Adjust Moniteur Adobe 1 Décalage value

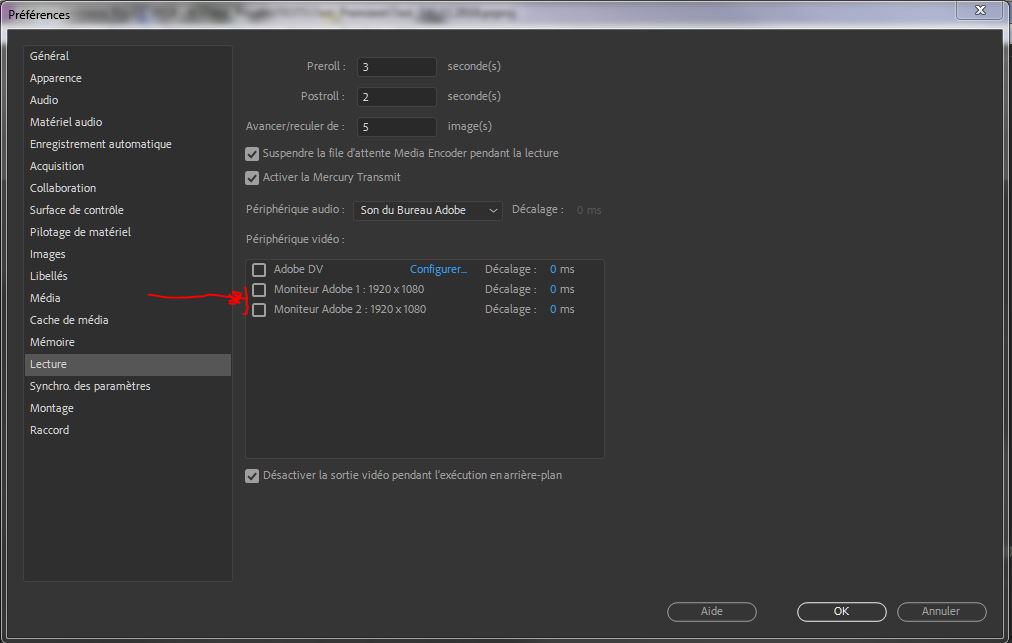pyautogui.click(x=553, y=289)
